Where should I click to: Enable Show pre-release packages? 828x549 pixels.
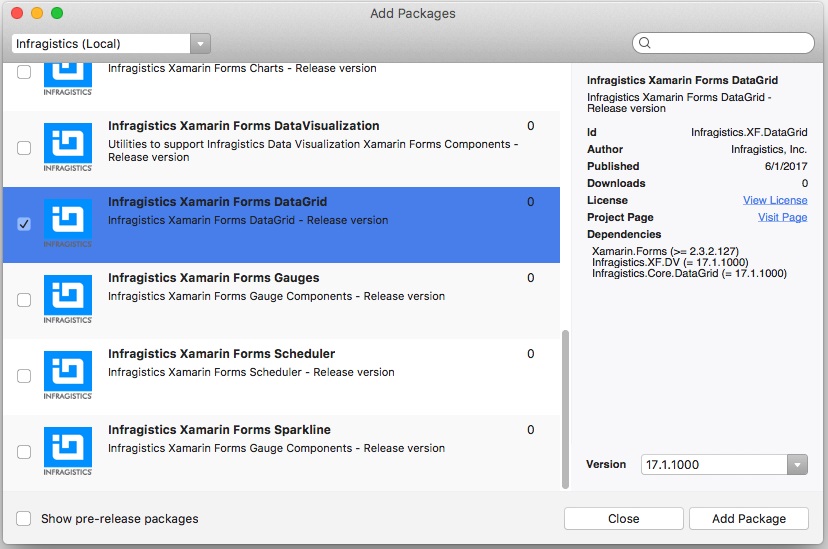(x=23, y=518)
